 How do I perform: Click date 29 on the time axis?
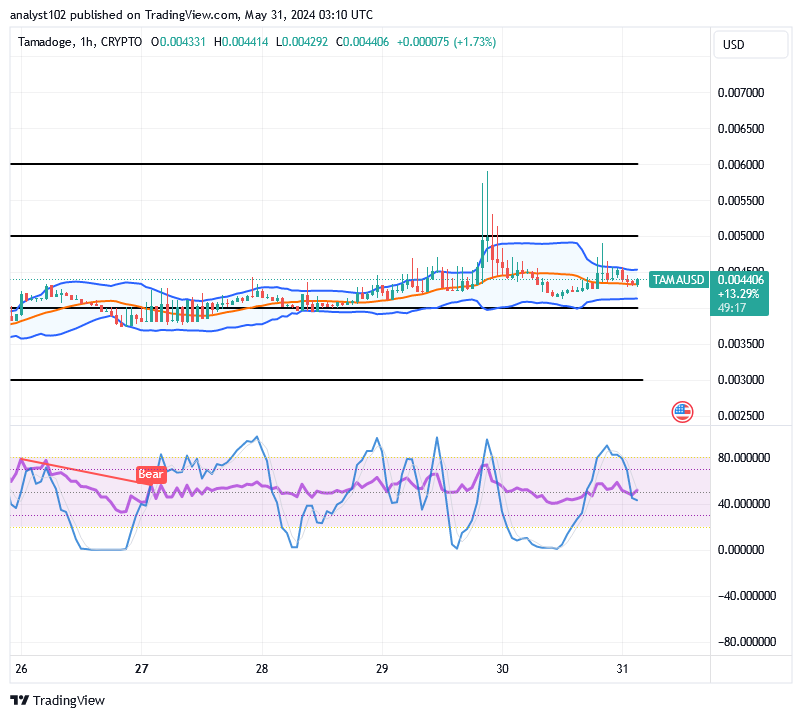[382, 669]
